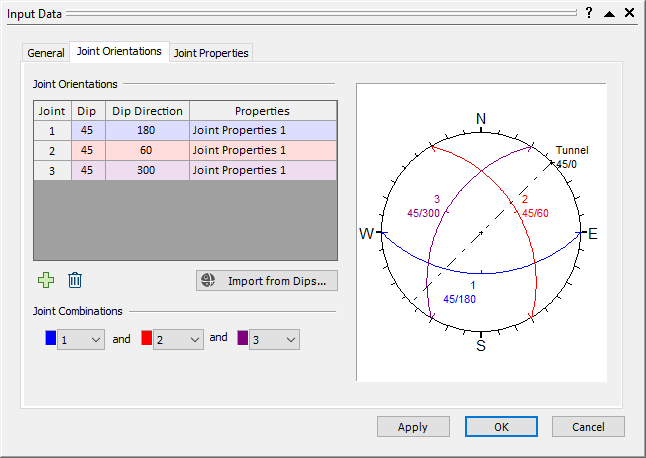Screen dimensions: 646x458
Task: Select Dip cell of joint 1
Action: pyautogui.click(x=88, y=130)
